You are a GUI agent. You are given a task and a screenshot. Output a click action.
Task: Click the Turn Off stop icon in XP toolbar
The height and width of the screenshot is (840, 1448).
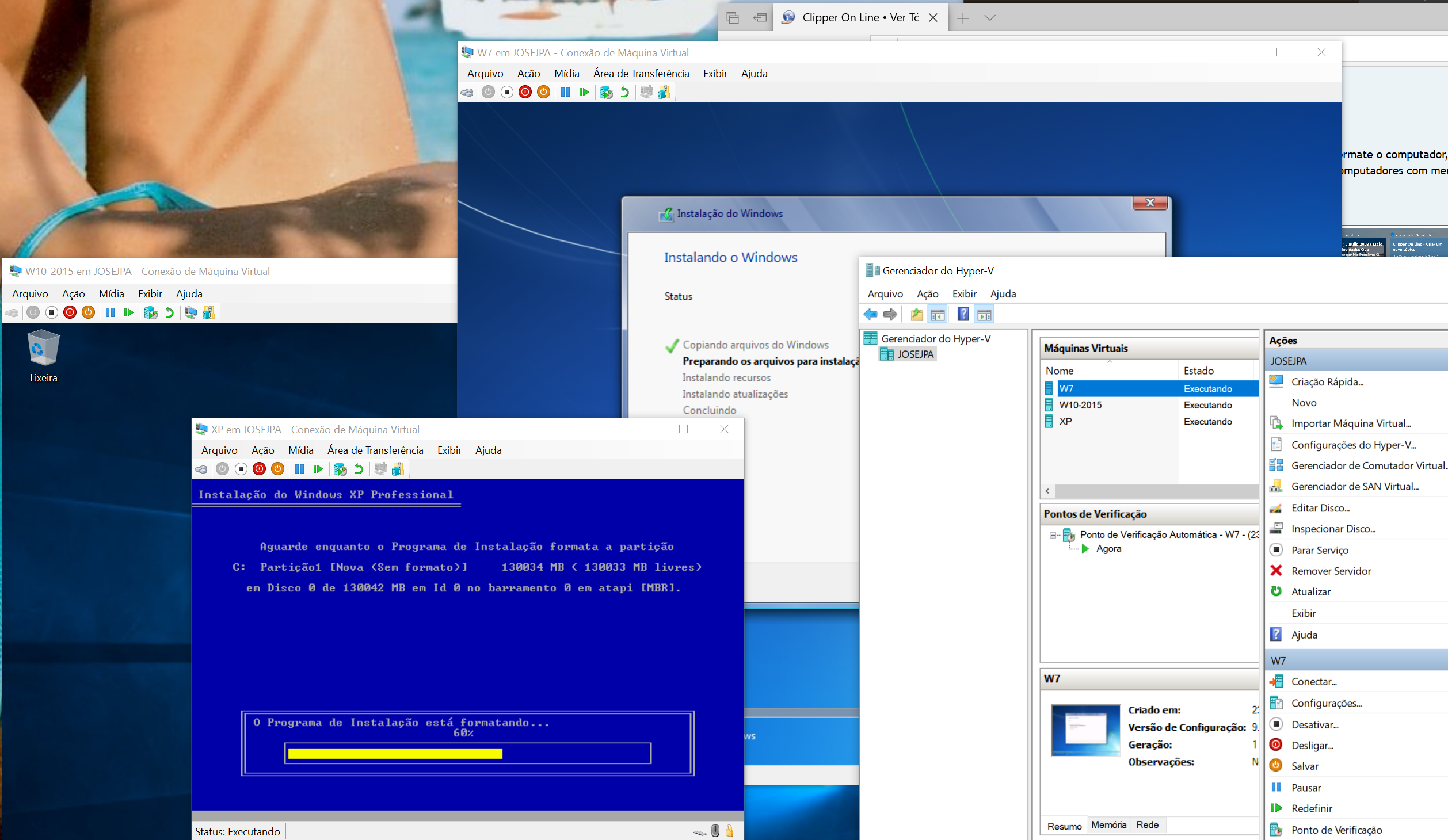tap(241, 469)
